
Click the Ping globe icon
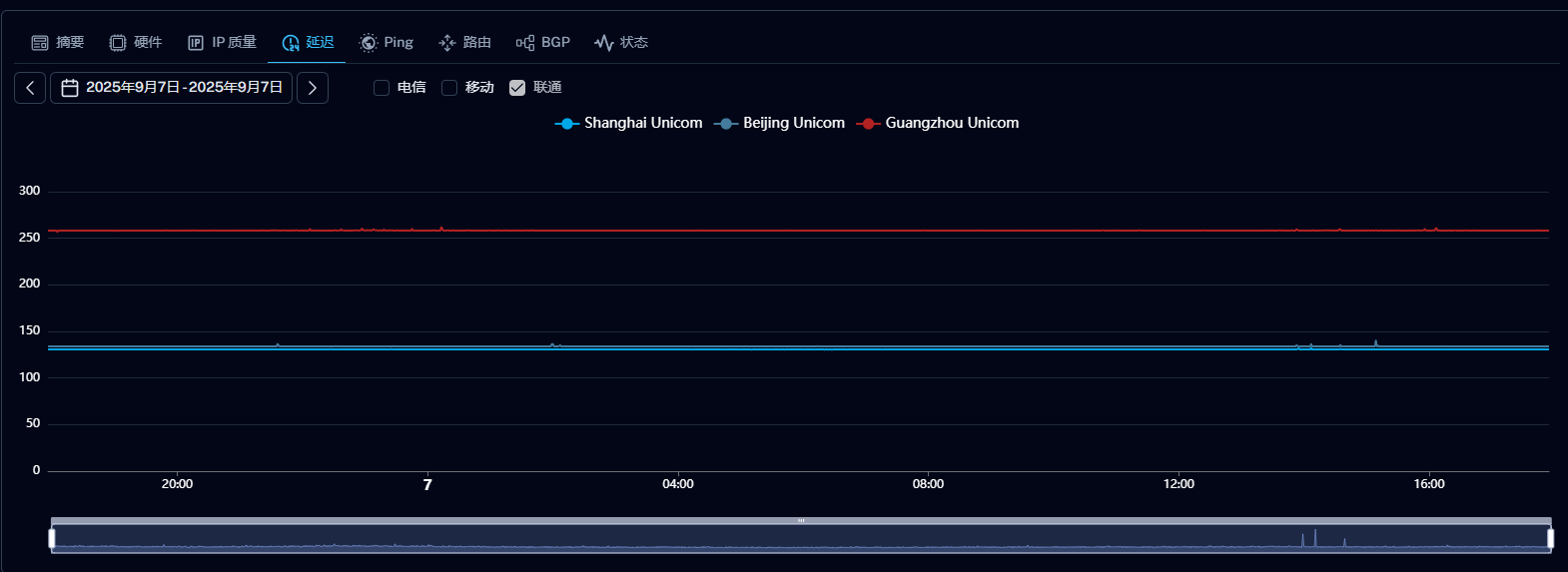[x=369, y=43]
